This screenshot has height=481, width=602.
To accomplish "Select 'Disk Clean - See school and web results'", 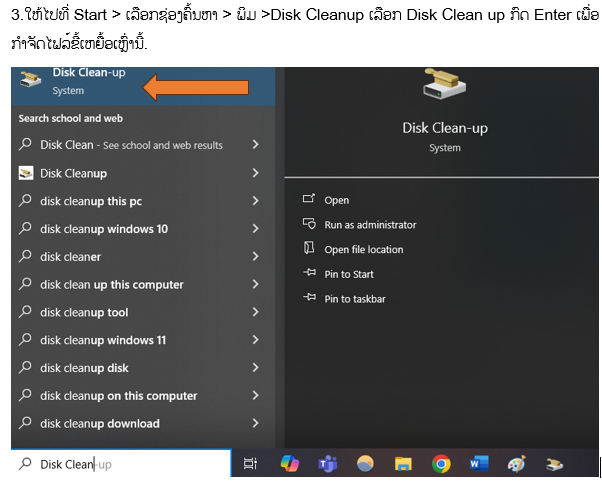I will coord(130,145).
